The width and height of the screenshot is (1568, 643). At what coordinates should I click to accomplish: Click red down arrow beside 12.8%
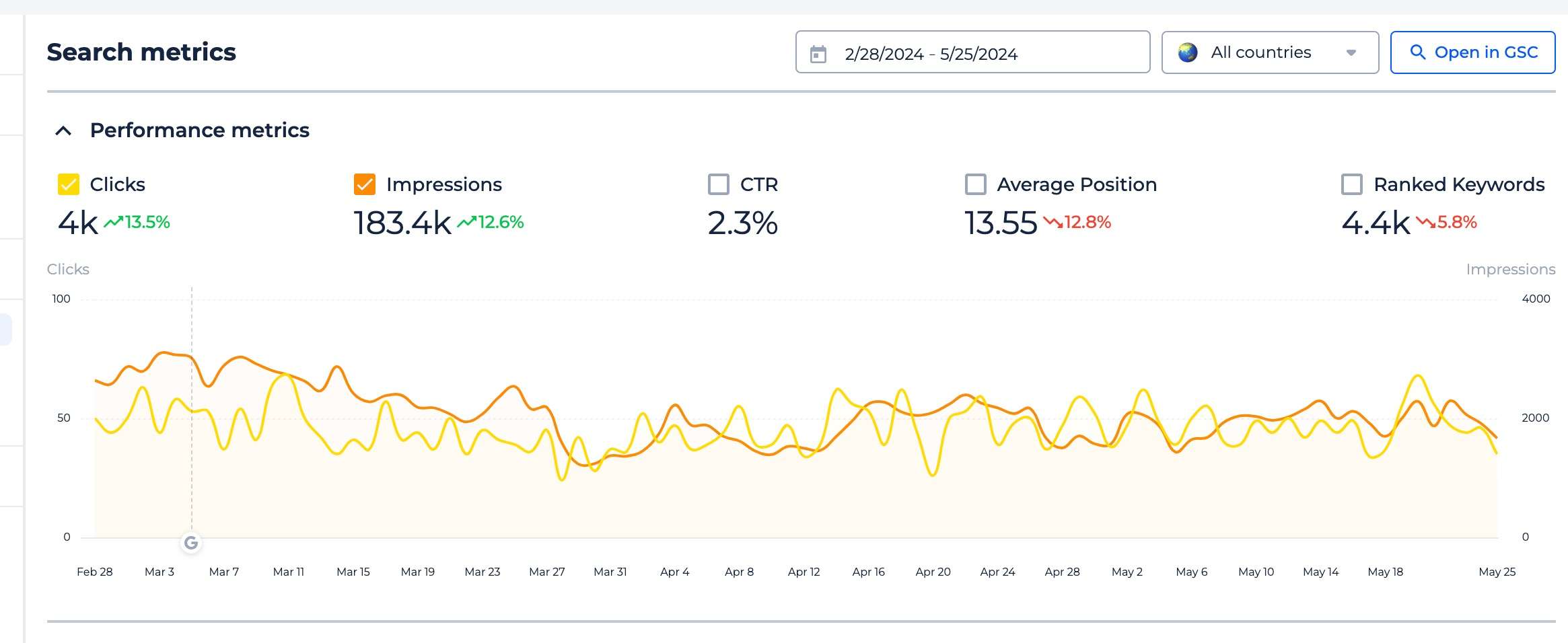pos(1053,222)
